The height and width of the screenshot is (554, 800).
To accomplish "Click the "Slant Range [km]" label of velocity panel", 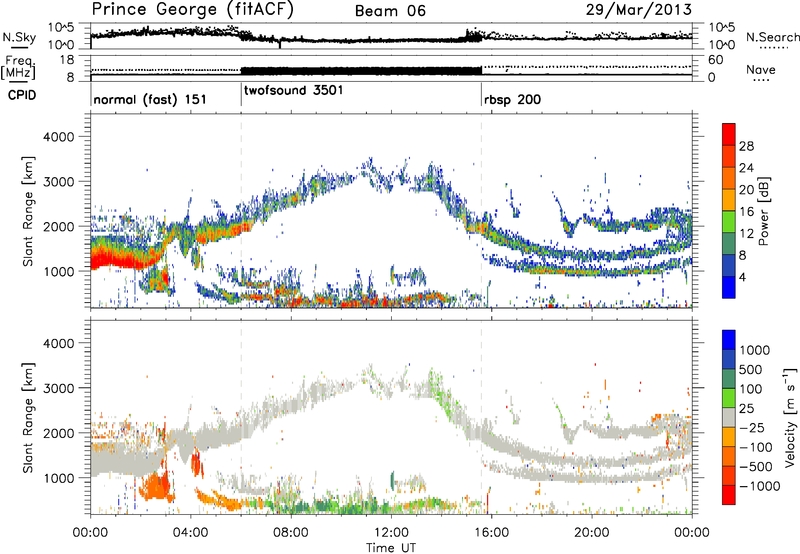I will click(x=28, y=417).
